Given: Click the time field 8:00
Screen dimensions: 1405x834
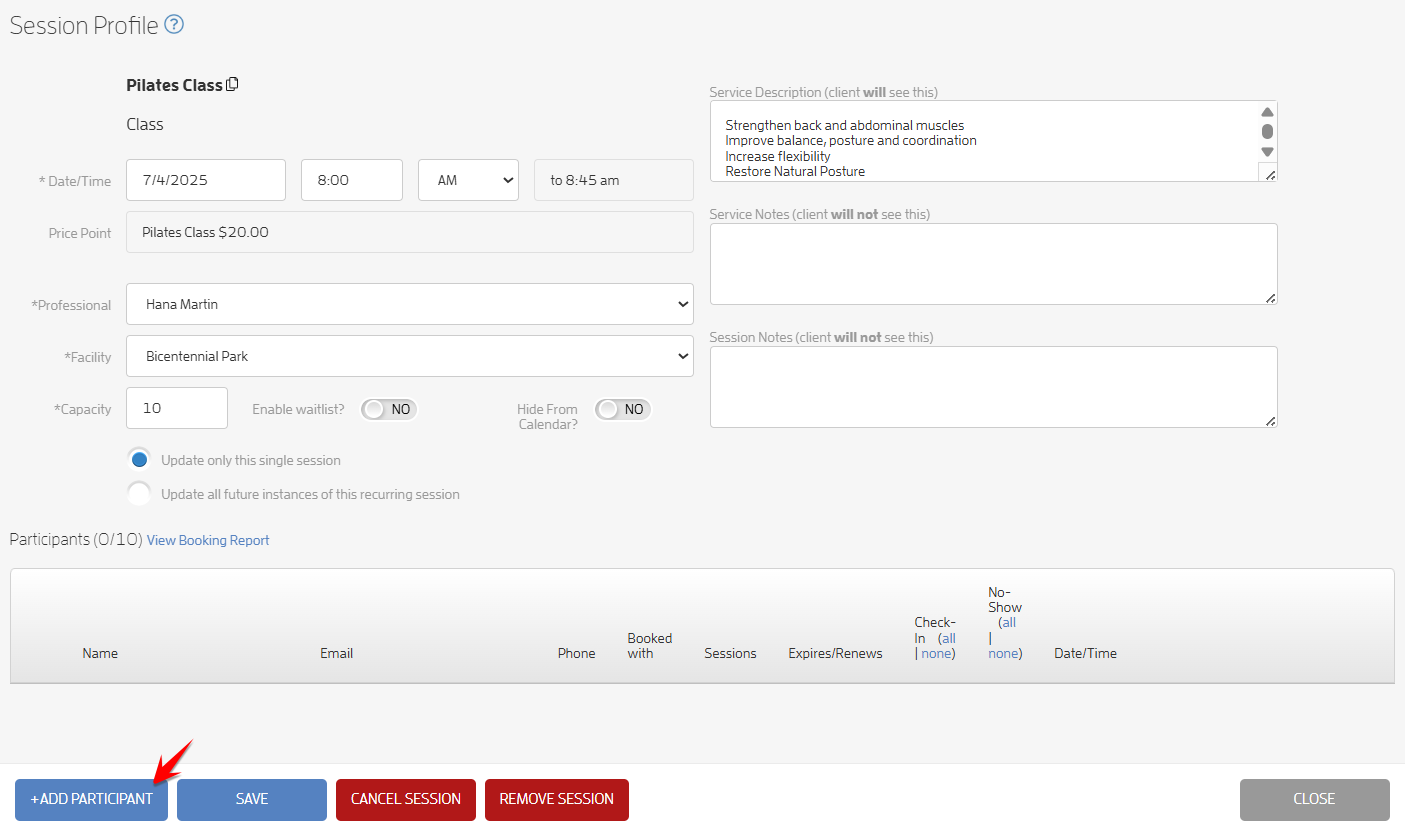Looking at the screenshot, I should coord(352,180).
